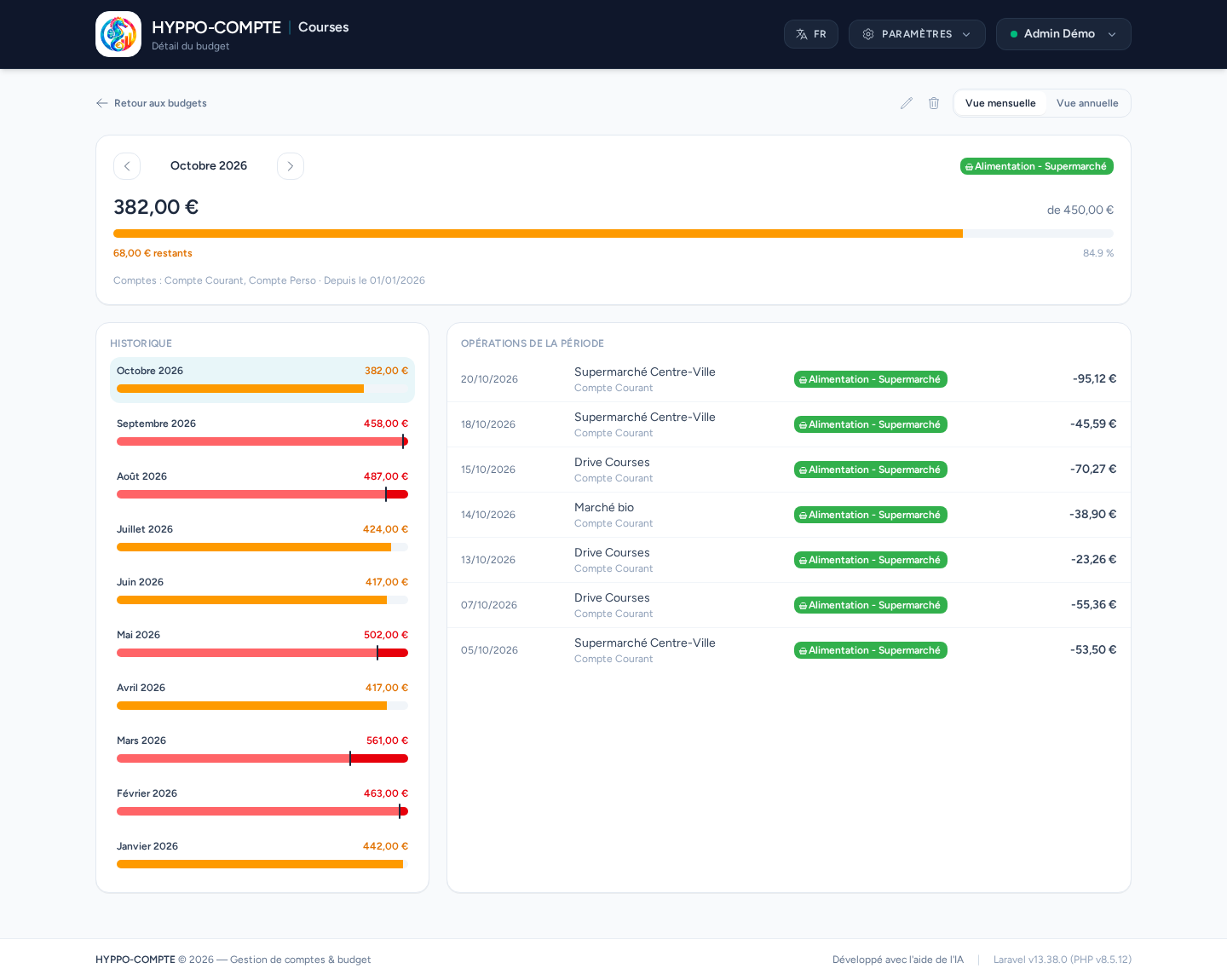Click the Octobre 2026 period title

209,165
